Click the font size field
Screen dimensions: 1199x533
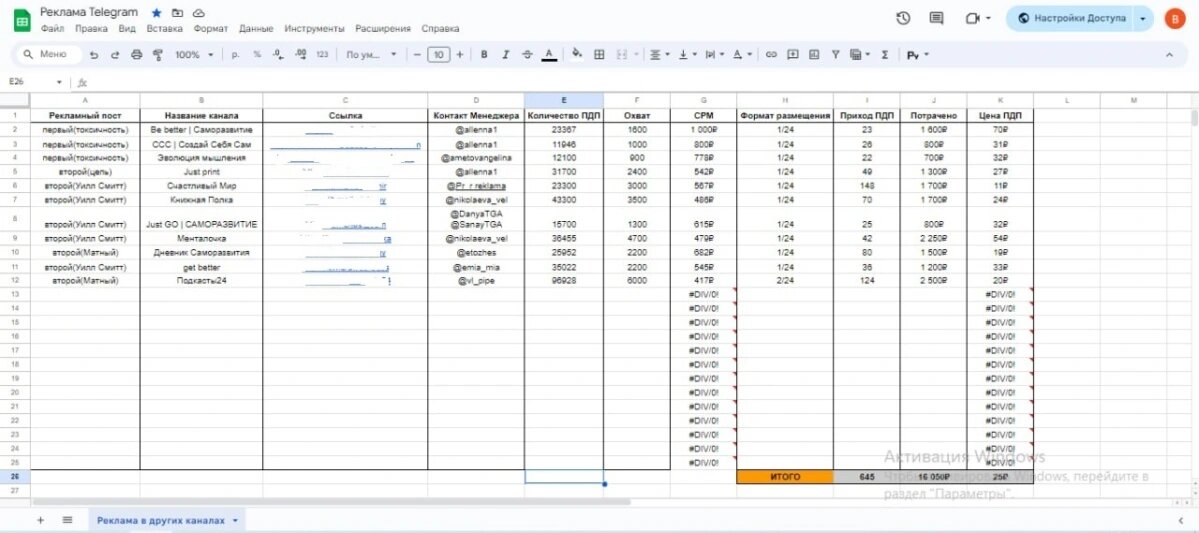click(438, 54)
